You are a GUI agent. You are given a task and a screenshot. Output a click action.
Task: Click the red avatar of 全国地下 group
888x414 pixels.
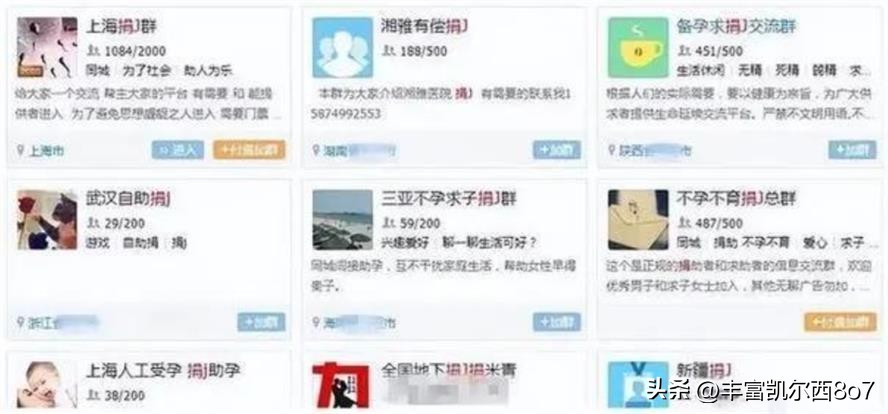tap(343, 385)
